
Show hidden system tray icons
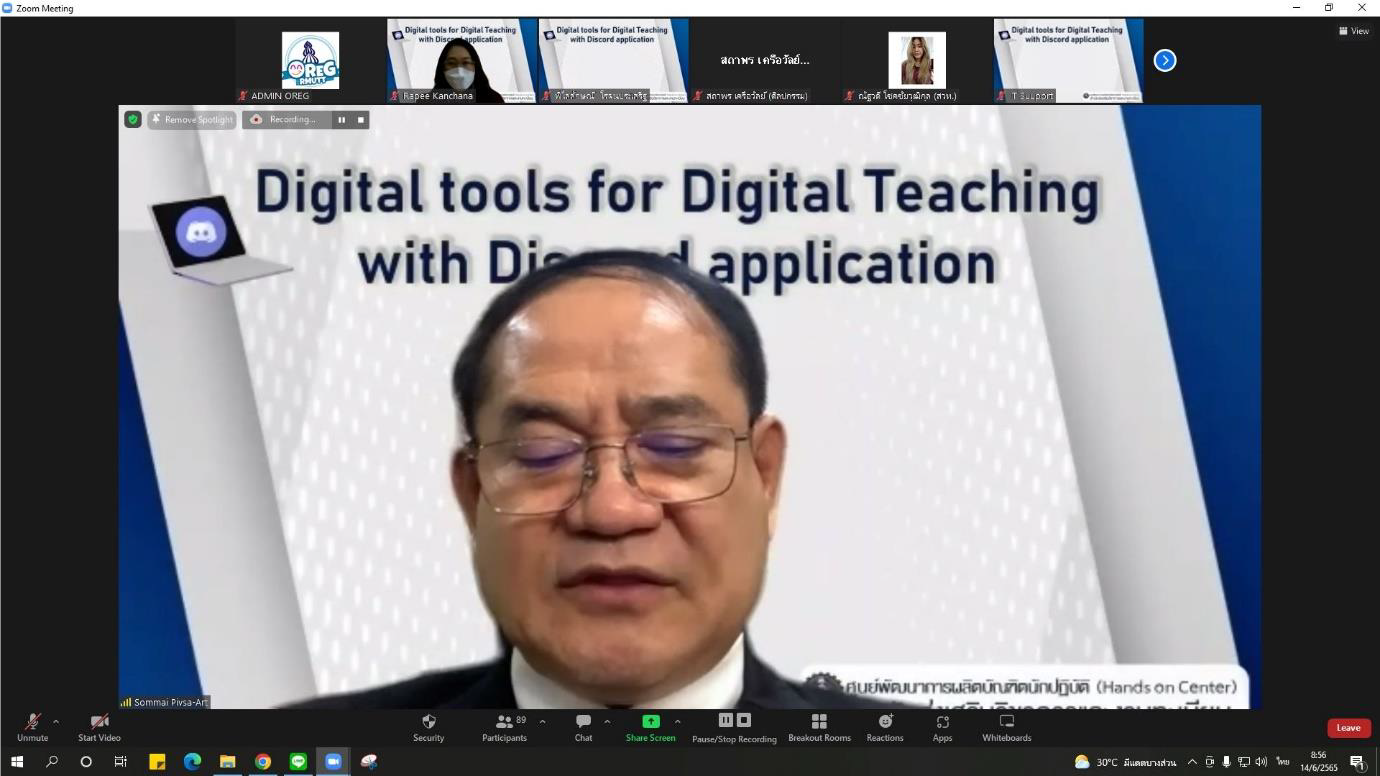tap(1192, 762)
